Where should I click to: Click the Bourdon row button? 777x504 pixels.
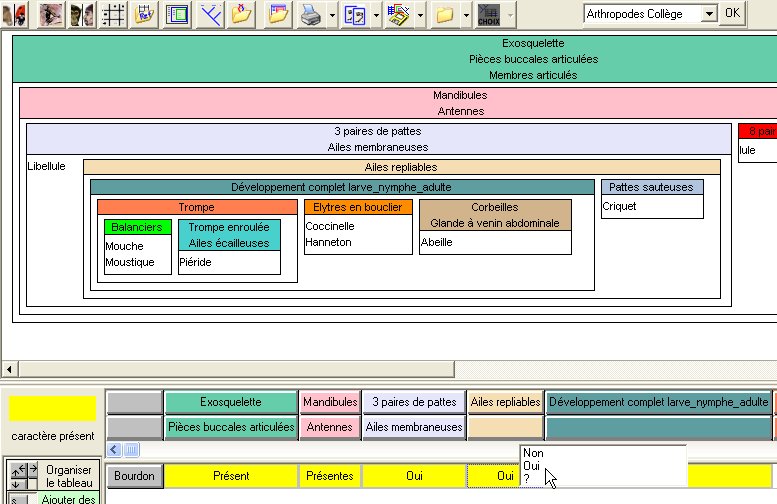click(x=134, y=476)
